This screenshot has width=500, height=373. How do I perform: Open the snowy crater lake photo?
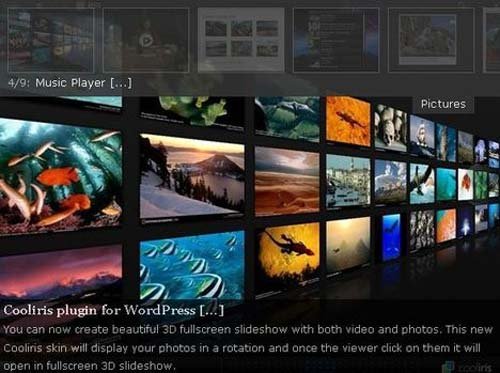(x=192, y=178)
